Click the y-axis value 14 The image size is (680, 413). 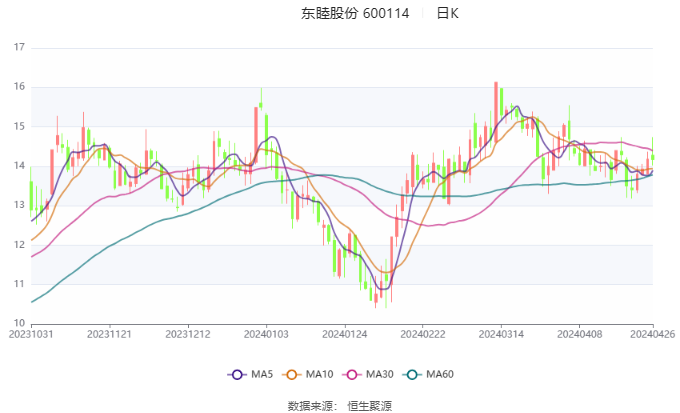click(19, 166)
